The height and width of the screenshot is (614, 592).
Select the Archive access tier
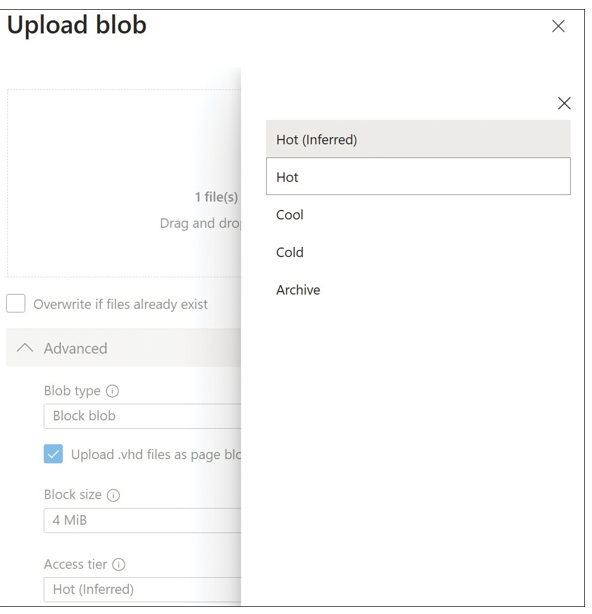418,290
